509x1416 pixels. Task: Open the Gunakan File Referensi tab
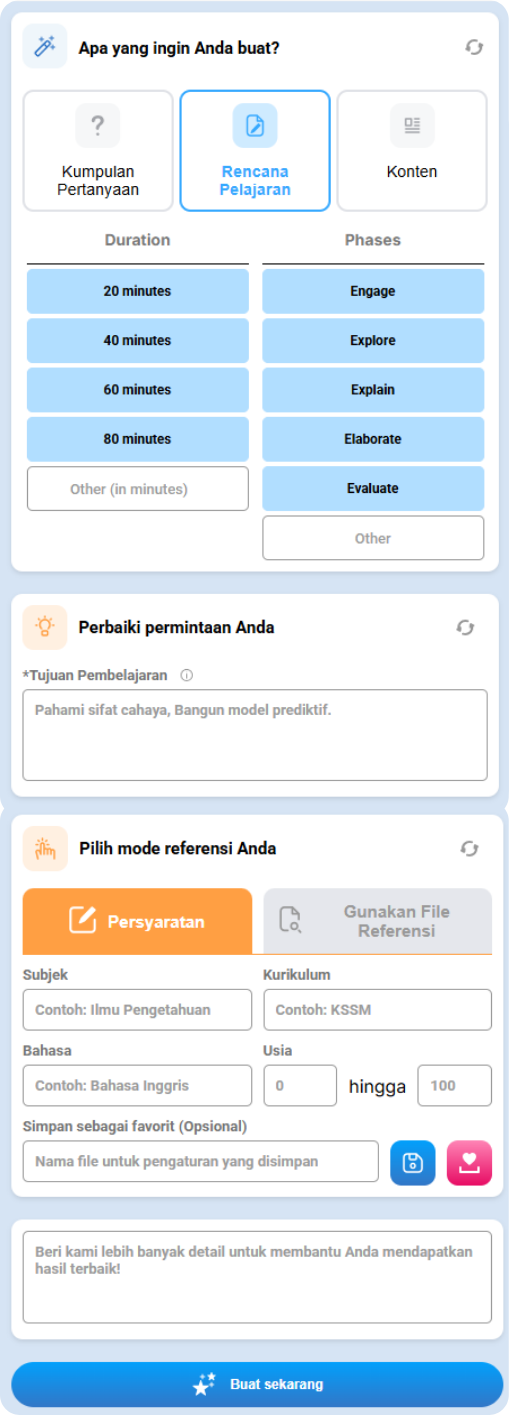[378, 921]
